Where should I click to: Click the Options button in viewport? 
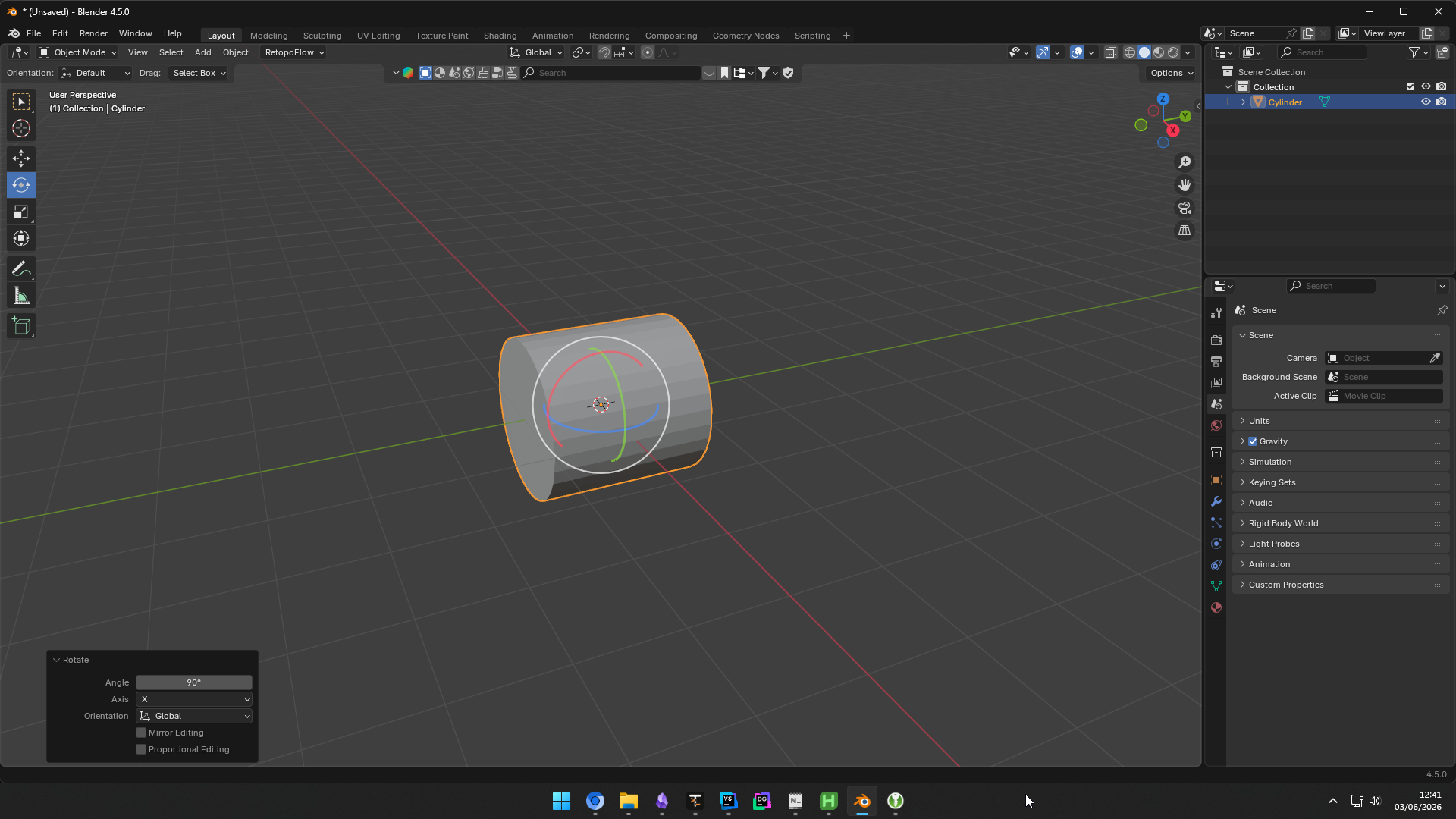coord(1172,73)
